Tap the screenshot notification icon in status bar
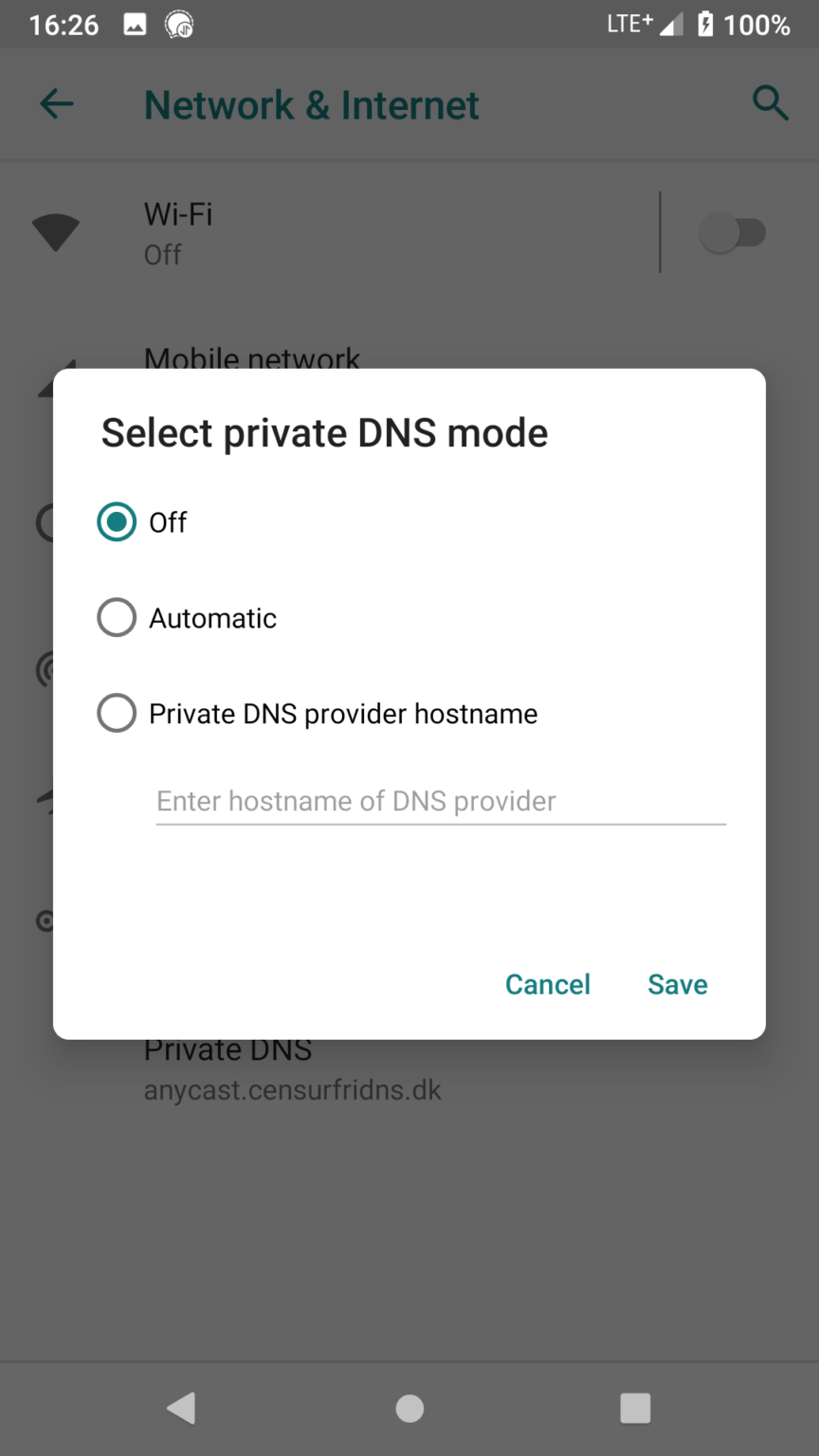This screenshot has width=819, height=1456. (135, 24)
